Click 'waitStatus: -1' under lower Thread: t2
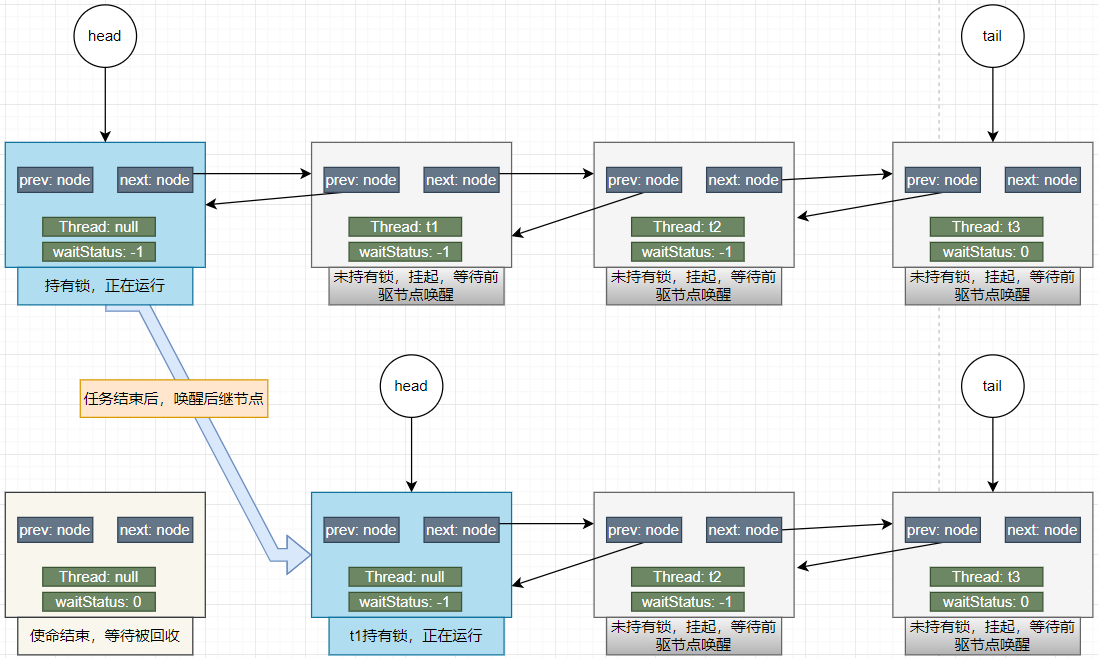This screenshot has height=658, width=1098. pos(687,602)
